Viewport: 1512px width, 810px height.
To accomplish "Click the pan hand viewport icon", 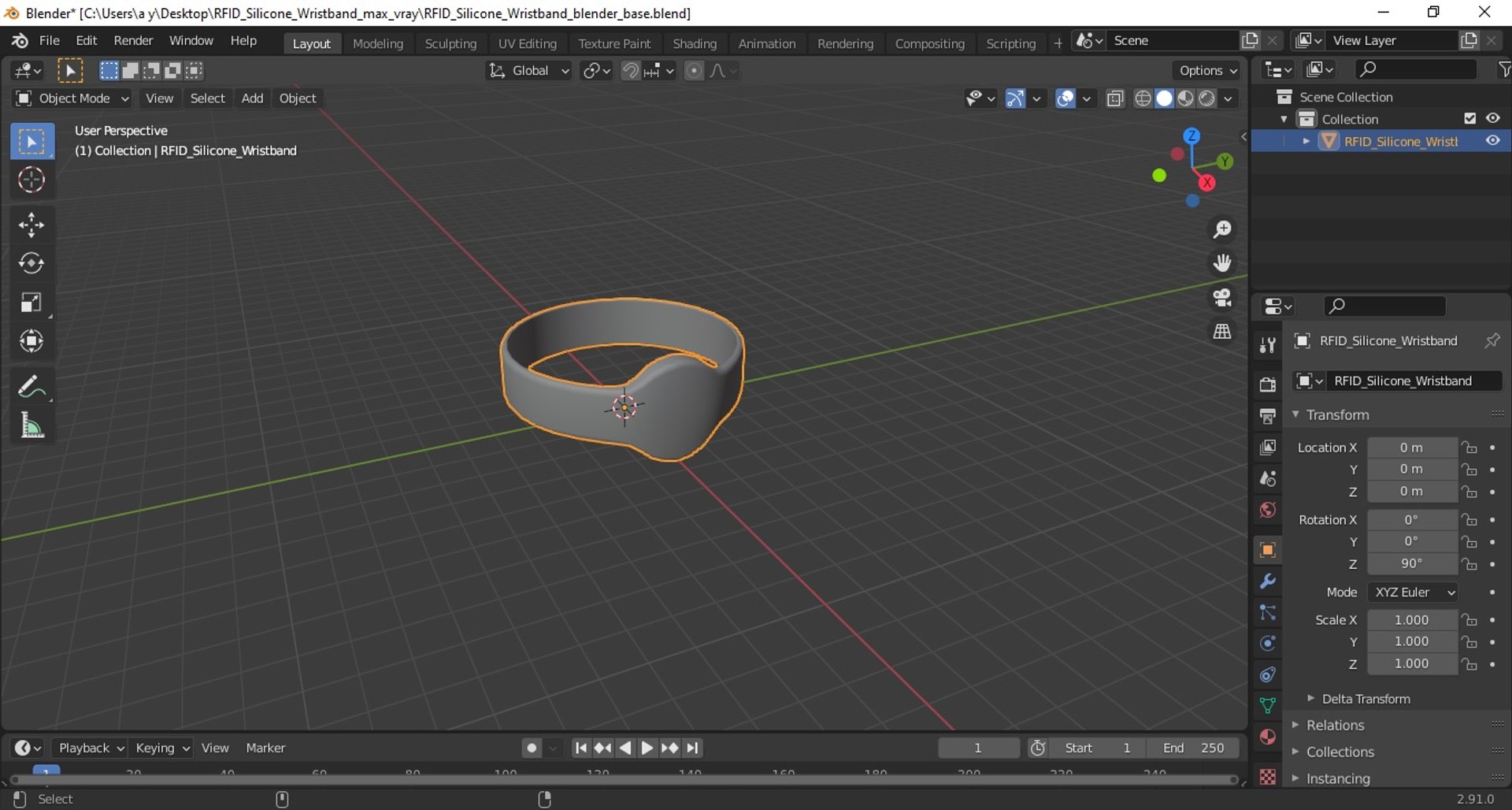I will tap(1222, 263).
